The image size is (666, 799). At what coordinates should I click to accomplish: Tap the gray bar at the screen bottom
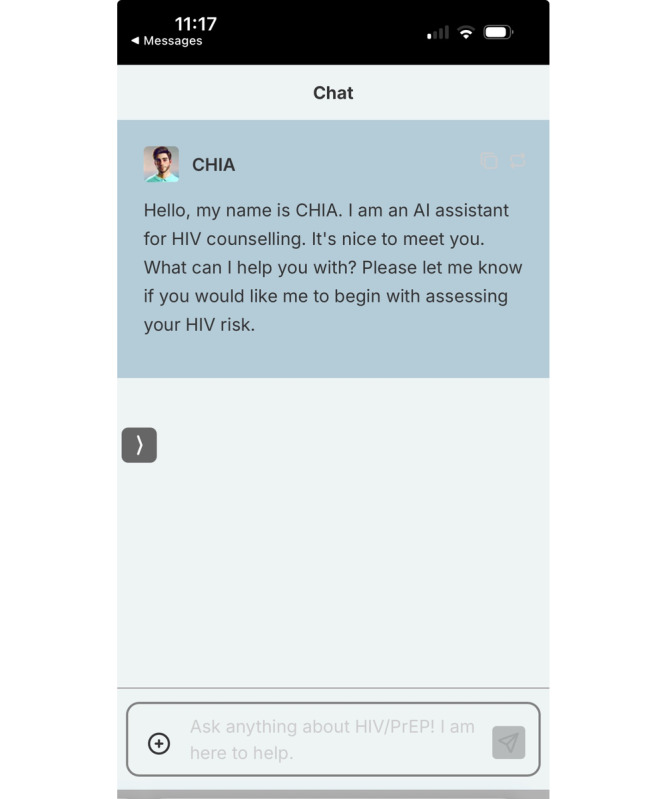pos(333,794)
